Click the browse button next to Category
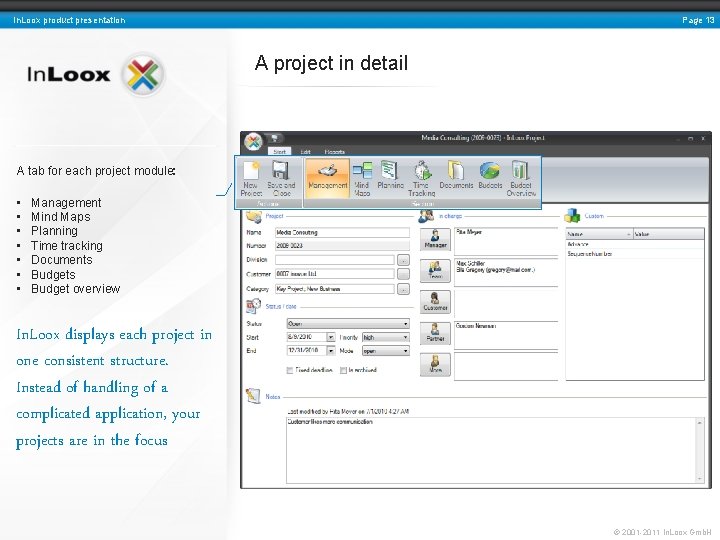 pyautogui.click(x=403, y=289)
